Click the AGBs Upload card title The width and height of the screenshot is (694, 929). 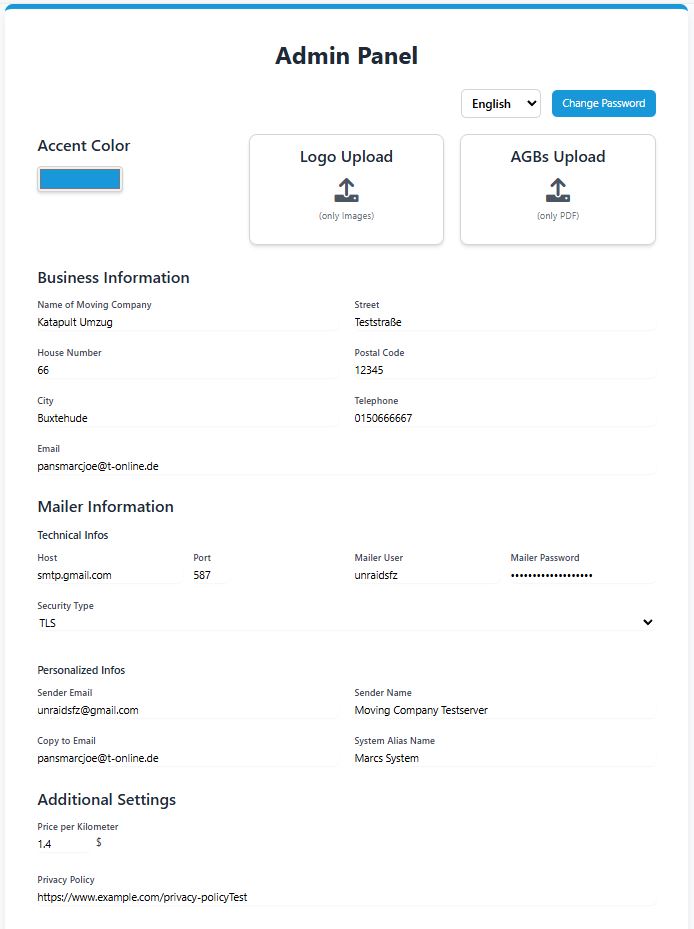click(558, 156)
